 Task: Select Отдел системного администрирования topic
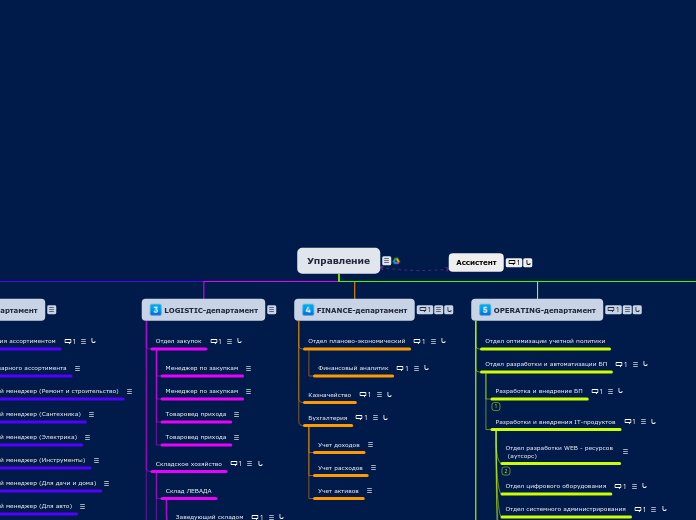click(566, 509)
